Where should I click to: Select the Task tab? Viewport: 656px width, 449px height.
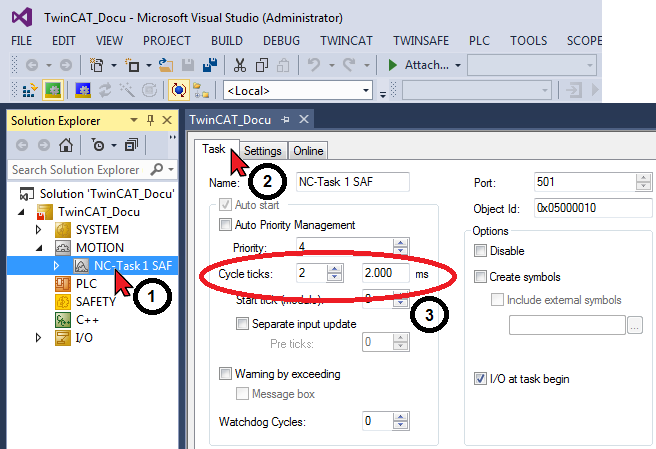(x=214, y=149)
